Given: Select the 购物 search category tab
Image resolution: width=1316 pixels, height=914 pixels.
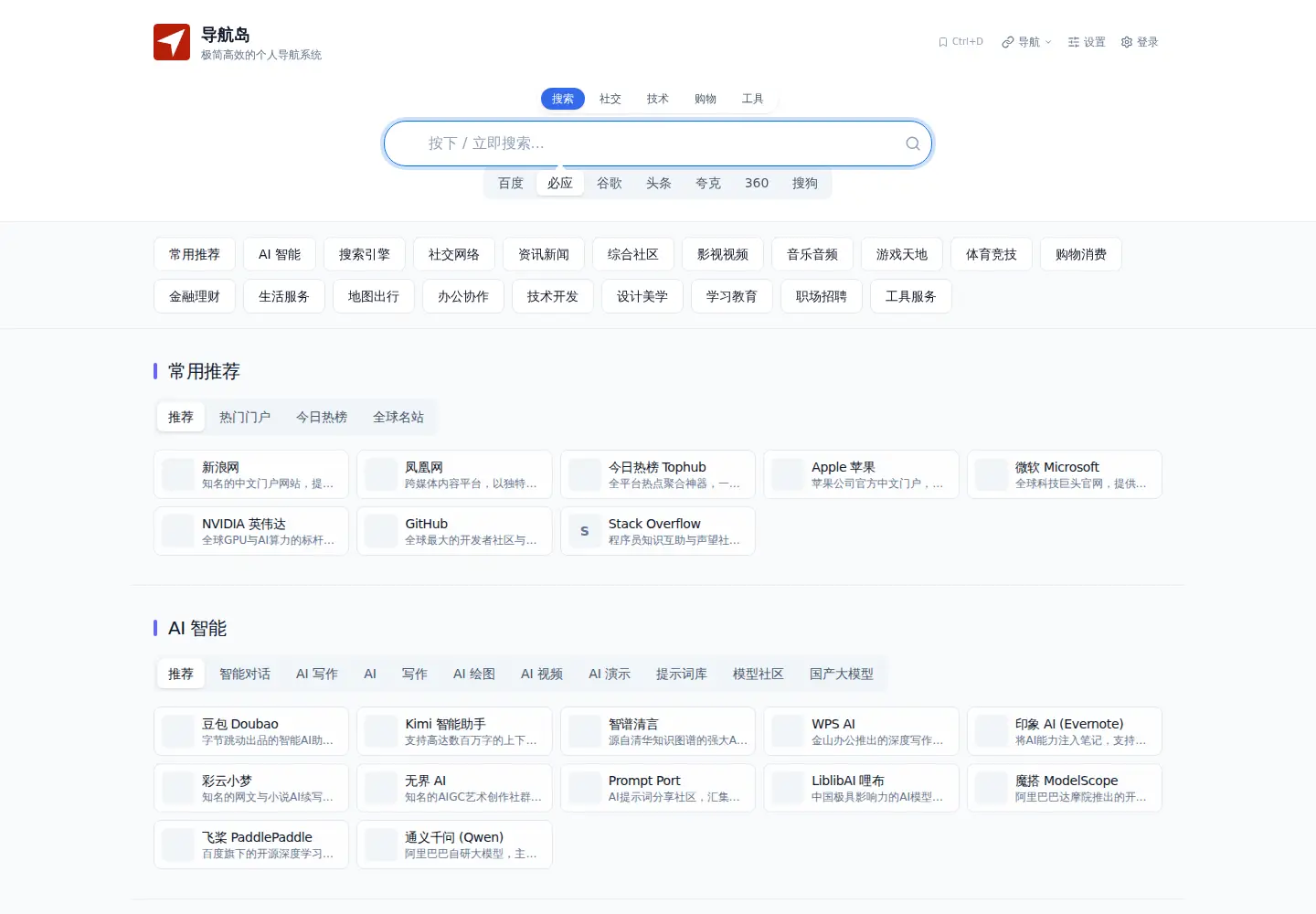Looking at the screenshot, I should (x=706, y=99).
